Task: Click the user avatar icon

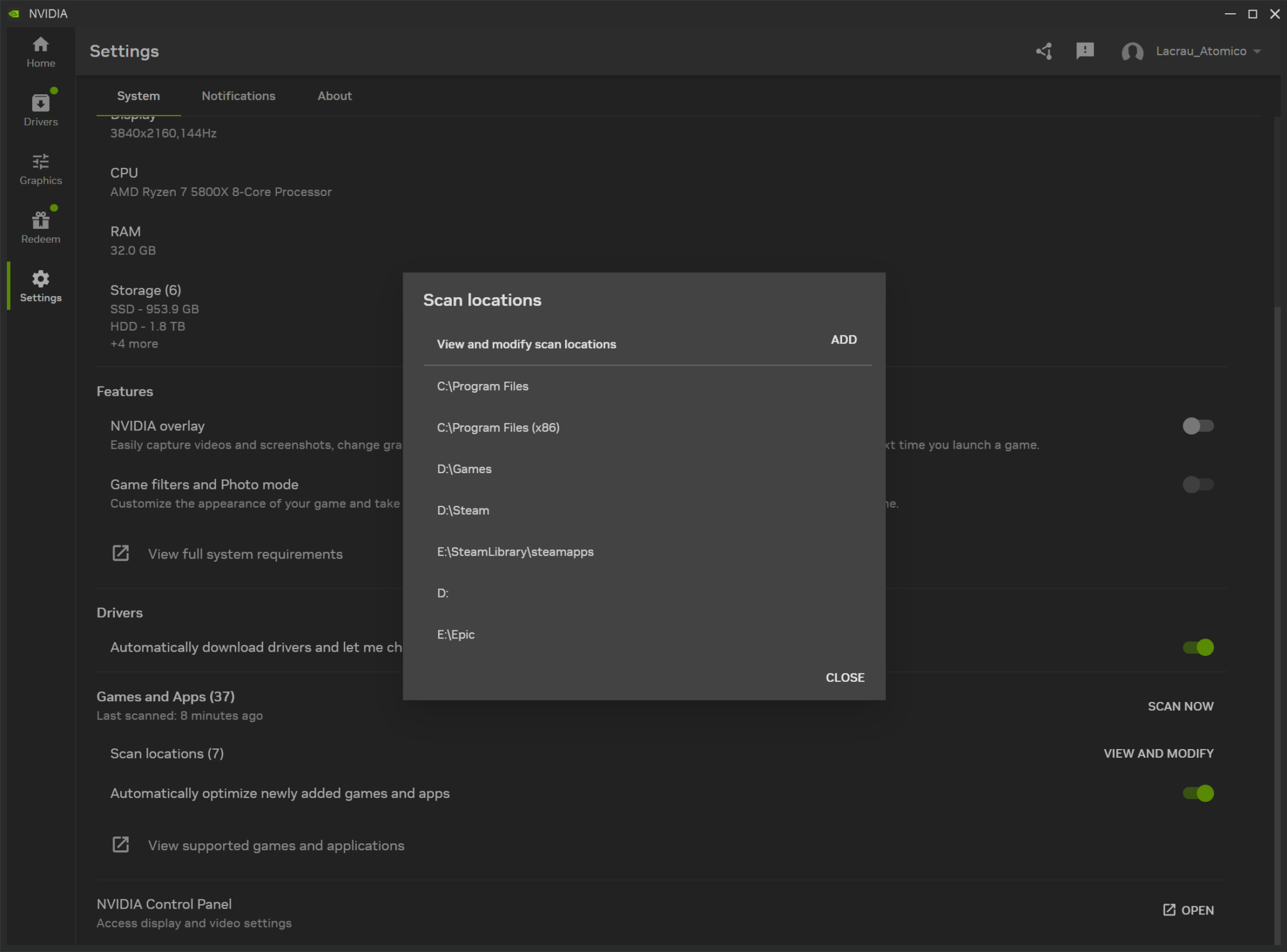Action: (x=1132, y=52)
